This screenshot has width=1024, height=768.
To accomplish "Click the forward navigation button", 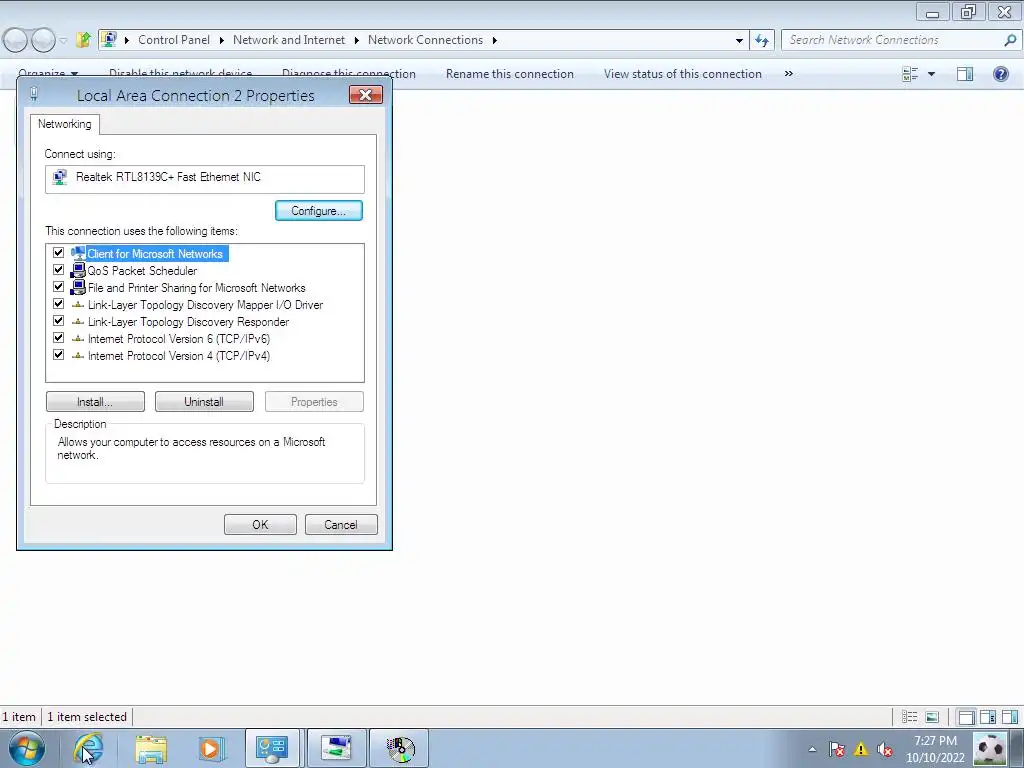I will point(43,40).
